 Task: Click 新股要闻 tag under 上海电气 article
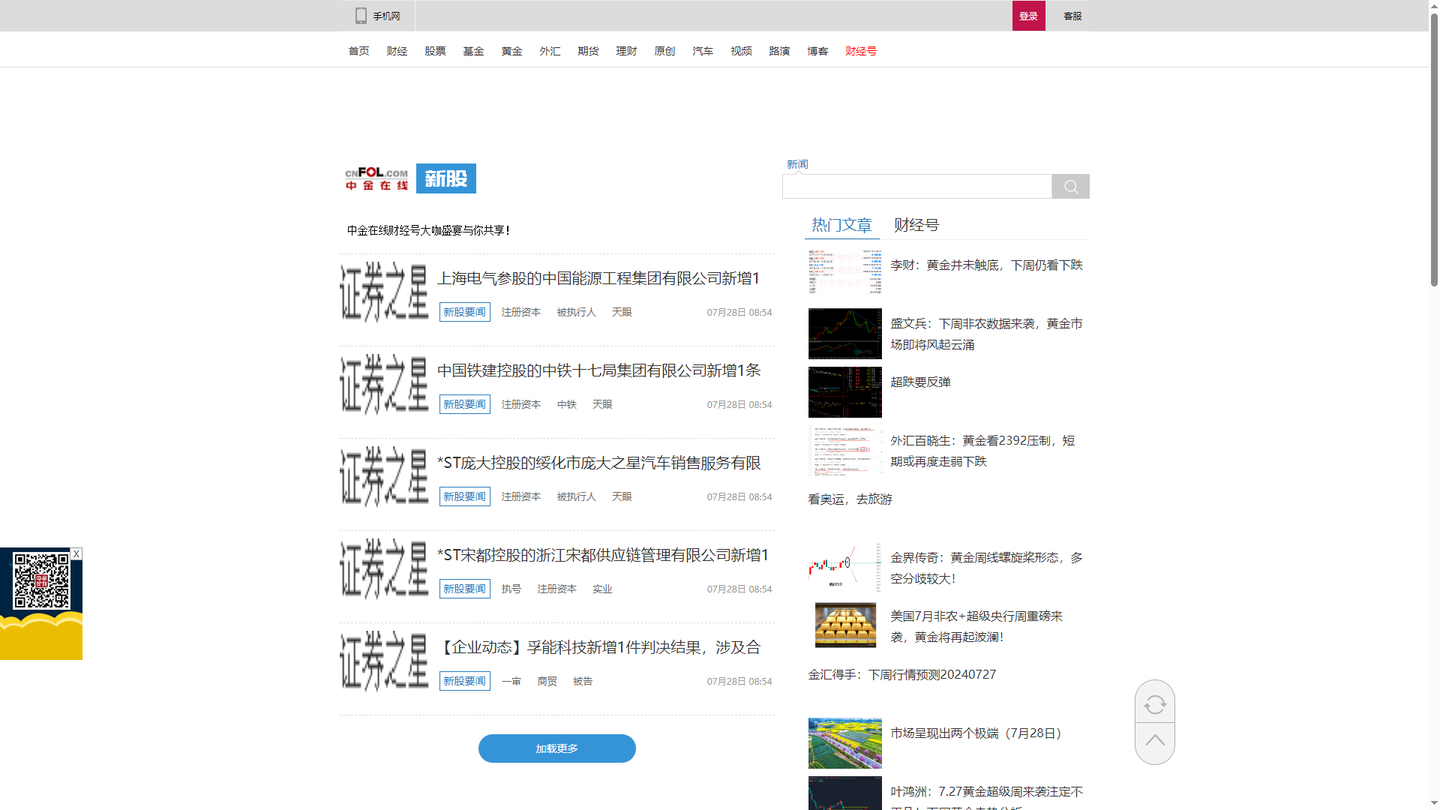(x=465, y=312)
